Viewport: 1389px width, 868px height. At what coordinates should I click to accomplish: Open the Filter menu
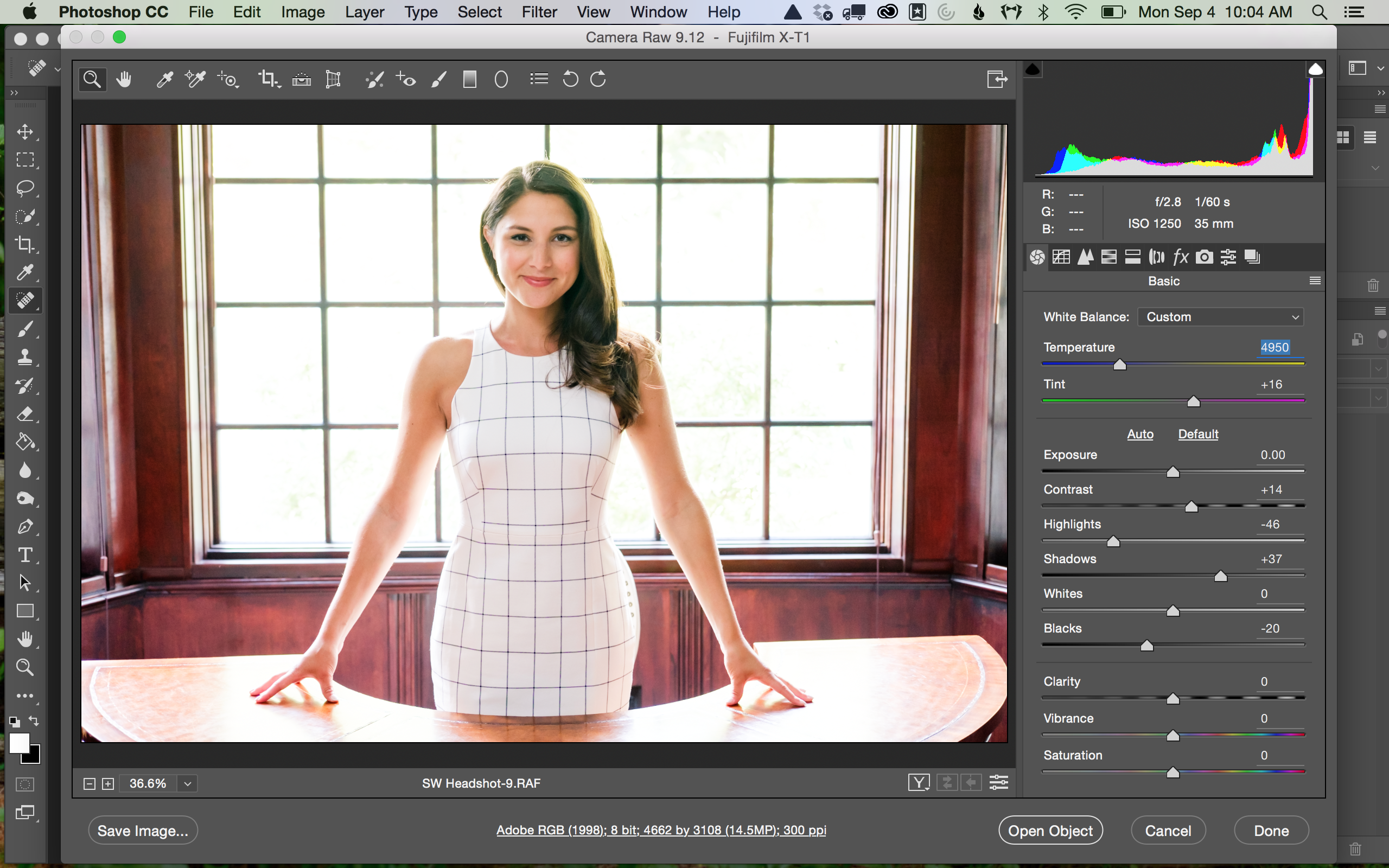539,11
